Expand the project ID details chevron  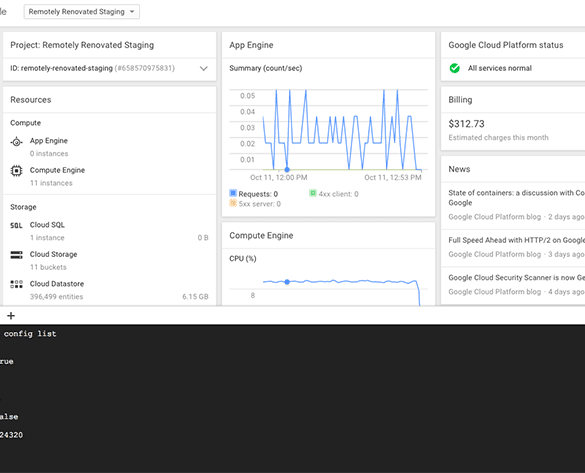pos(203,68)
